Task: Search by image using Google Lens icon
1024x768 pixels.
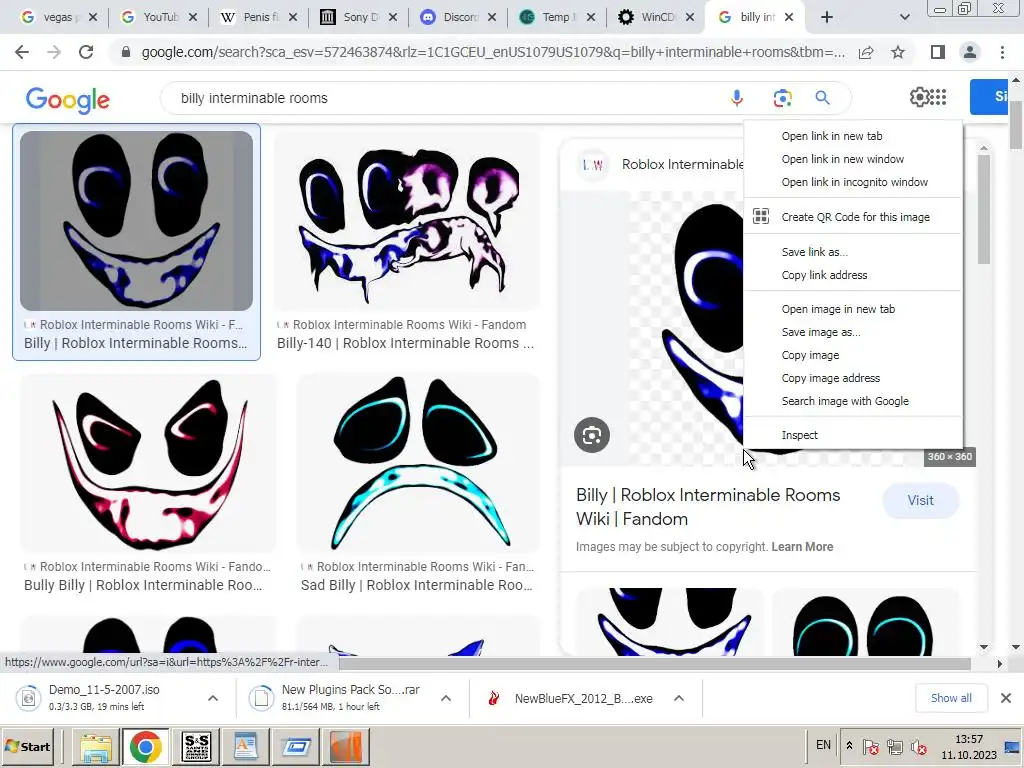Action: click(x=782, y=98)
